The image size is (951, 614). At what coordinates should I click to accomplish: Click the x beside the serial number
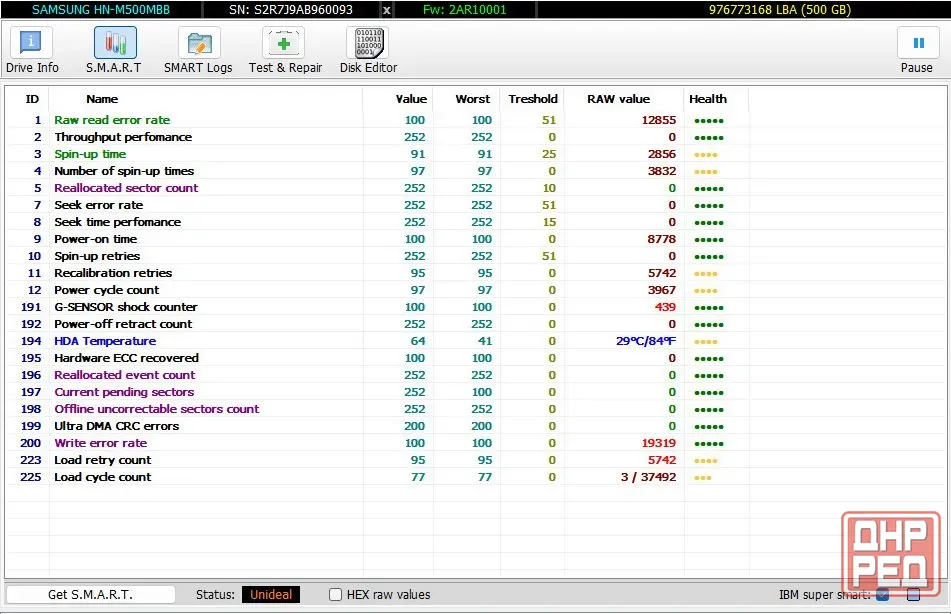pyautogui.click(x=386, y=10)
